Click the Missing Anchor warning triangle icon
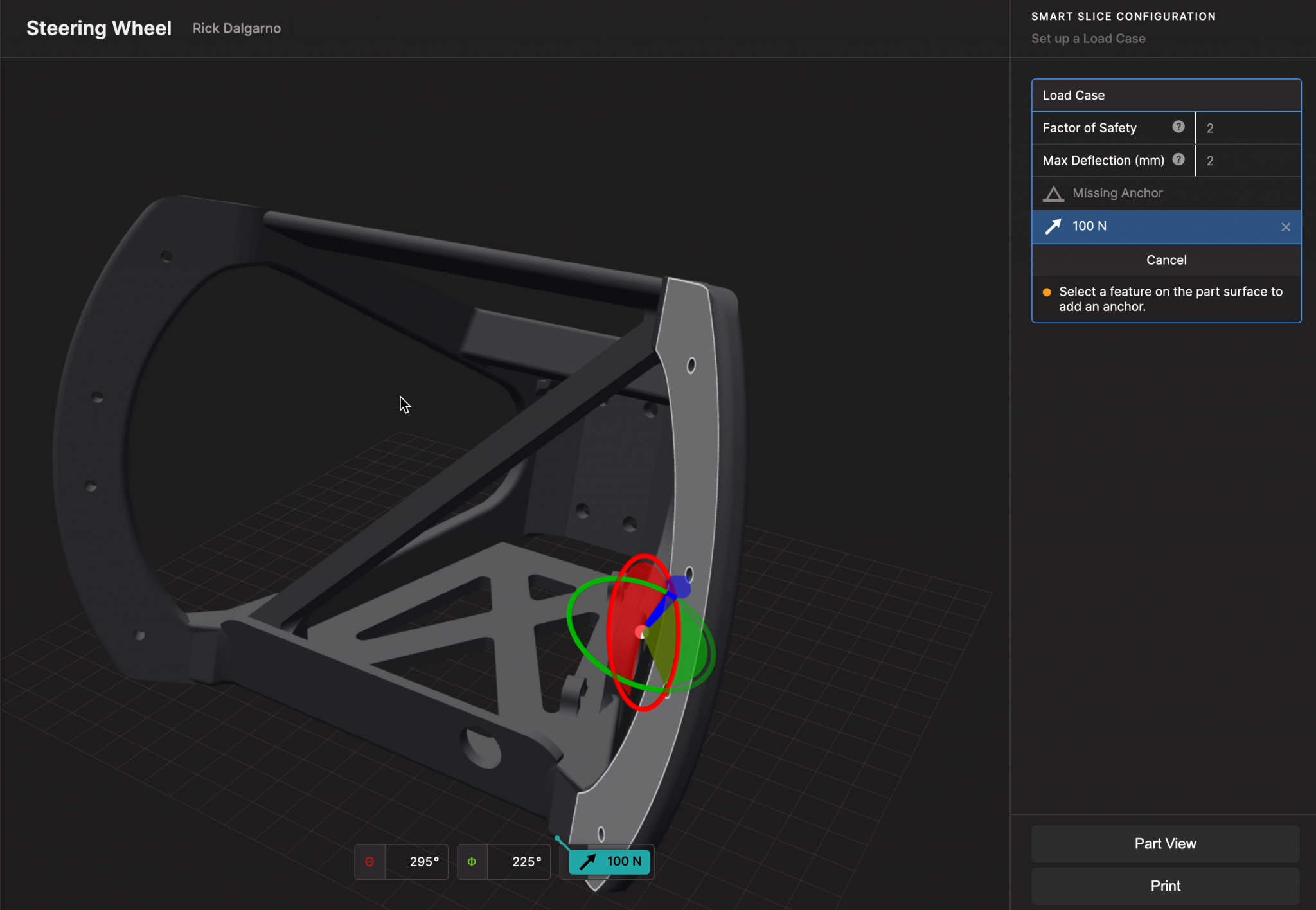The image size is (1316, 910). coord(1053,193)
